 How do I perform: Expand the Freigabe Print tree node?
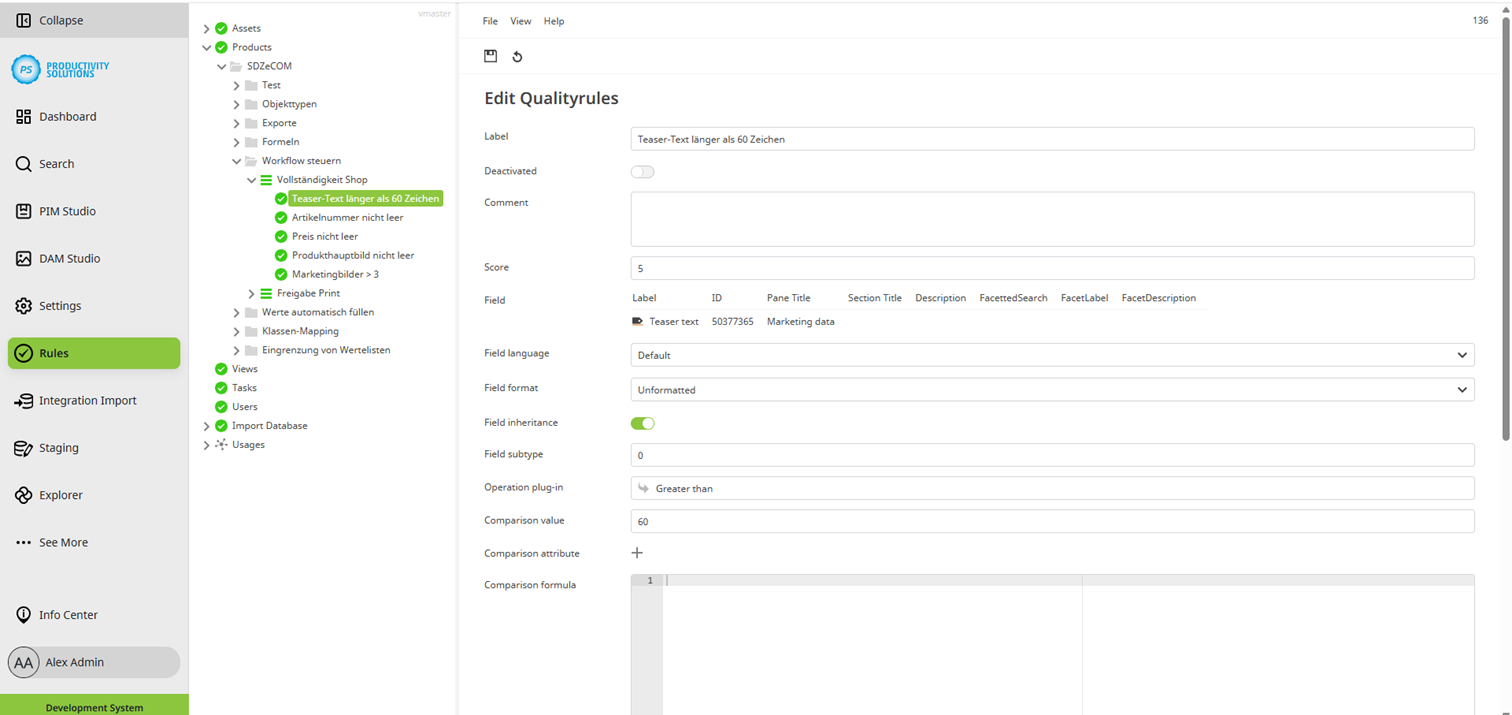click(252, 294)
